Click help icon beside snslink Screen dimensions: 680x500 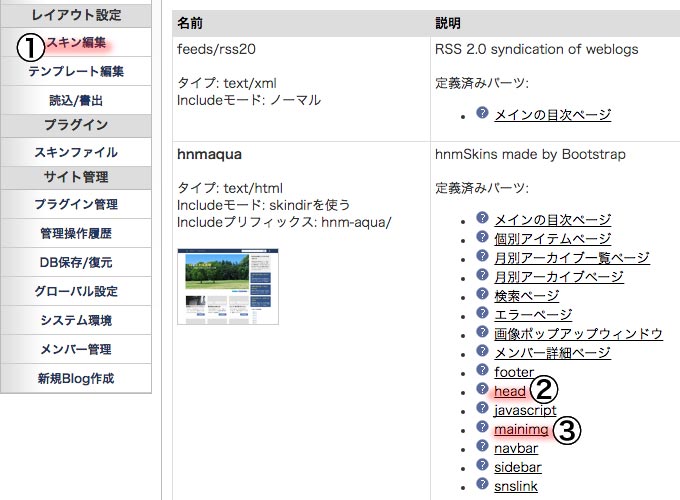click(x=482, y=484)
